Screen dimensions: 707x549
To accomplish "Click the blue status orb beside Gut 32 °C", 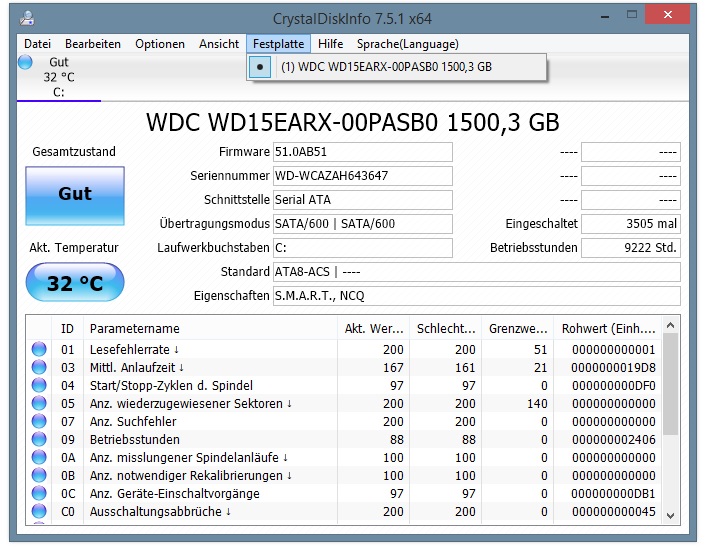I will tap(25, 62).
